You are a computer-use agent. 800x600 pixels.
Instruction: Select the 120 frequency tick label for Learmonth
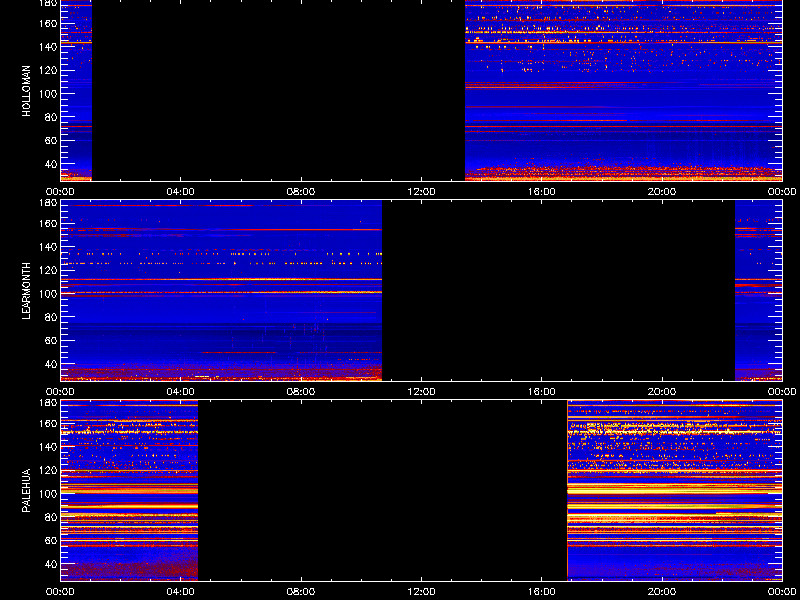tap(49, 270)
